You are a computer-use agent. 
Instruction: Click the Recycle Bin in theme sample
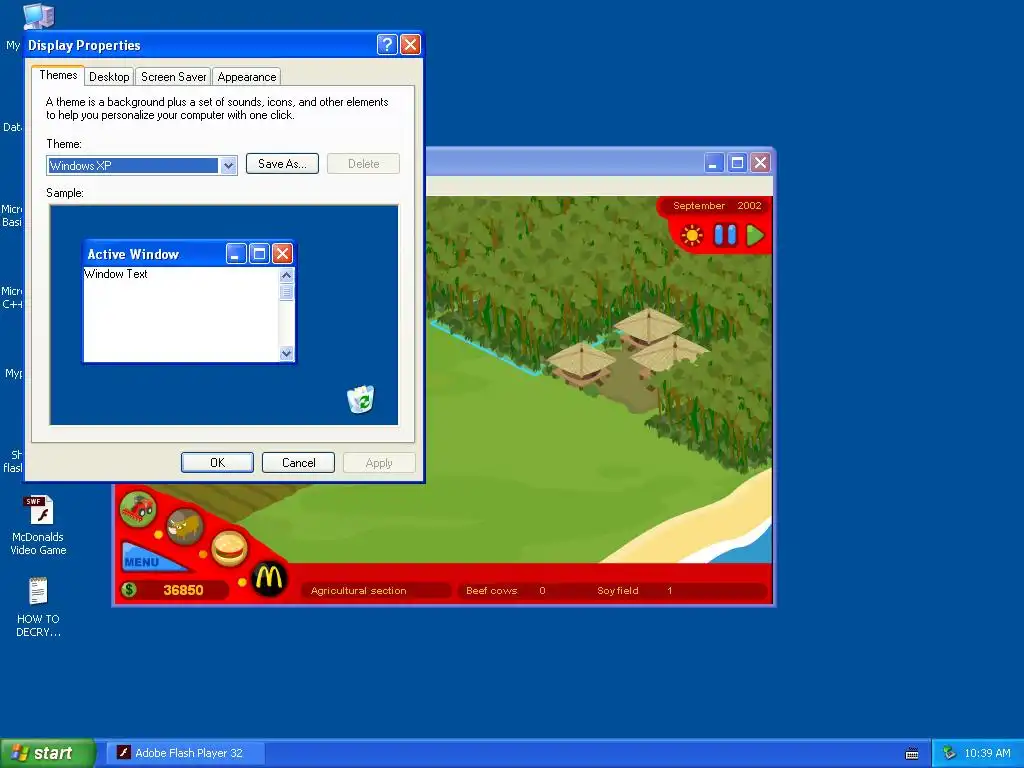(360, 399)
